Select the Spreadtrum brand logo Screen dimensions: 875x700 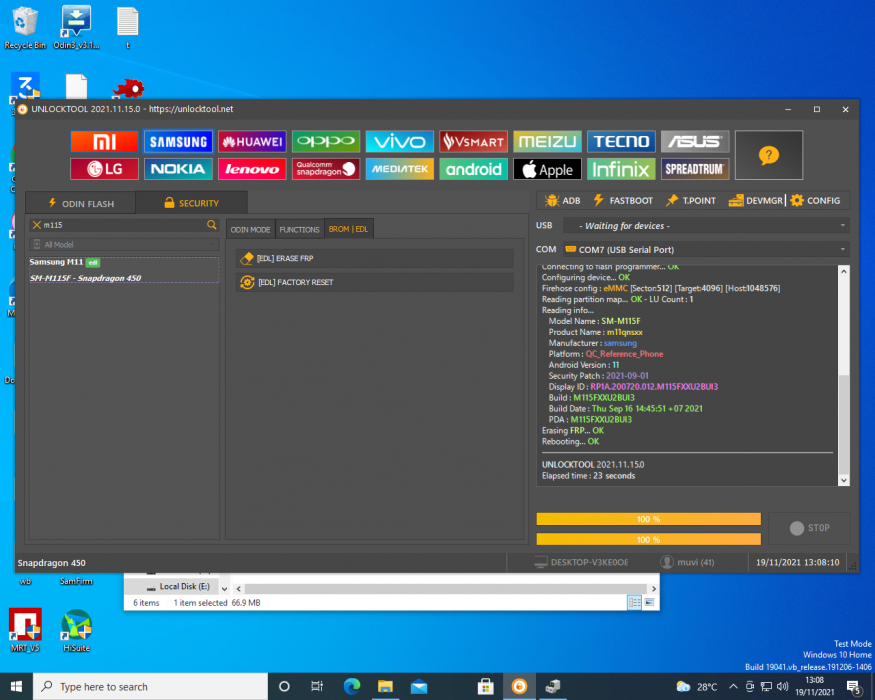point(695,169)
